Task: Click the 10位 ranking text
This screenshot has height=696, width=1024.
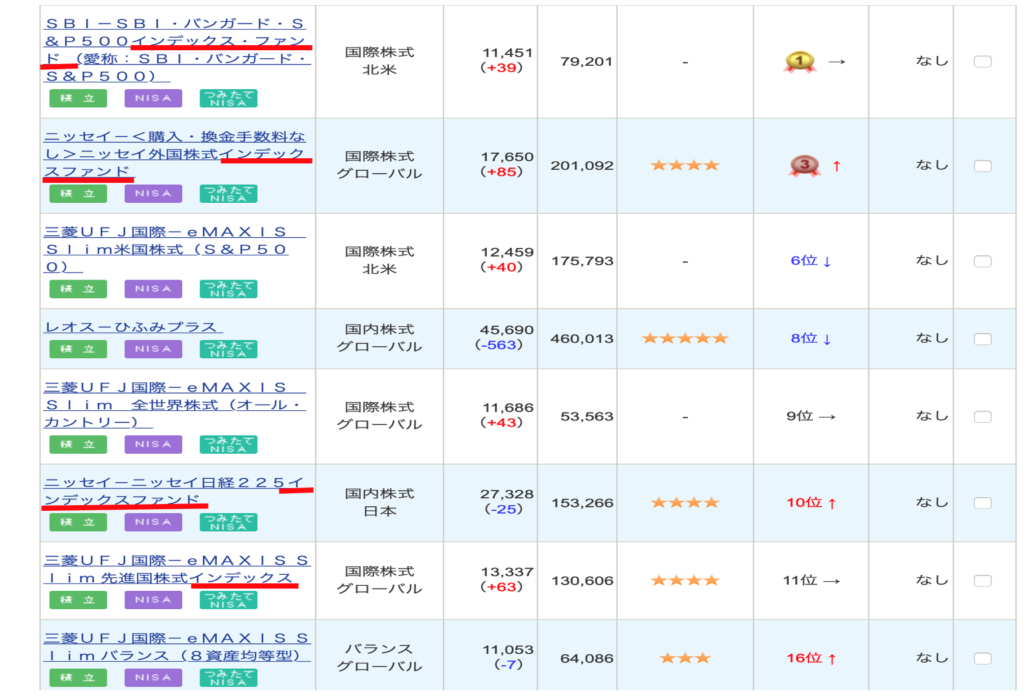Action: [804, 502]
